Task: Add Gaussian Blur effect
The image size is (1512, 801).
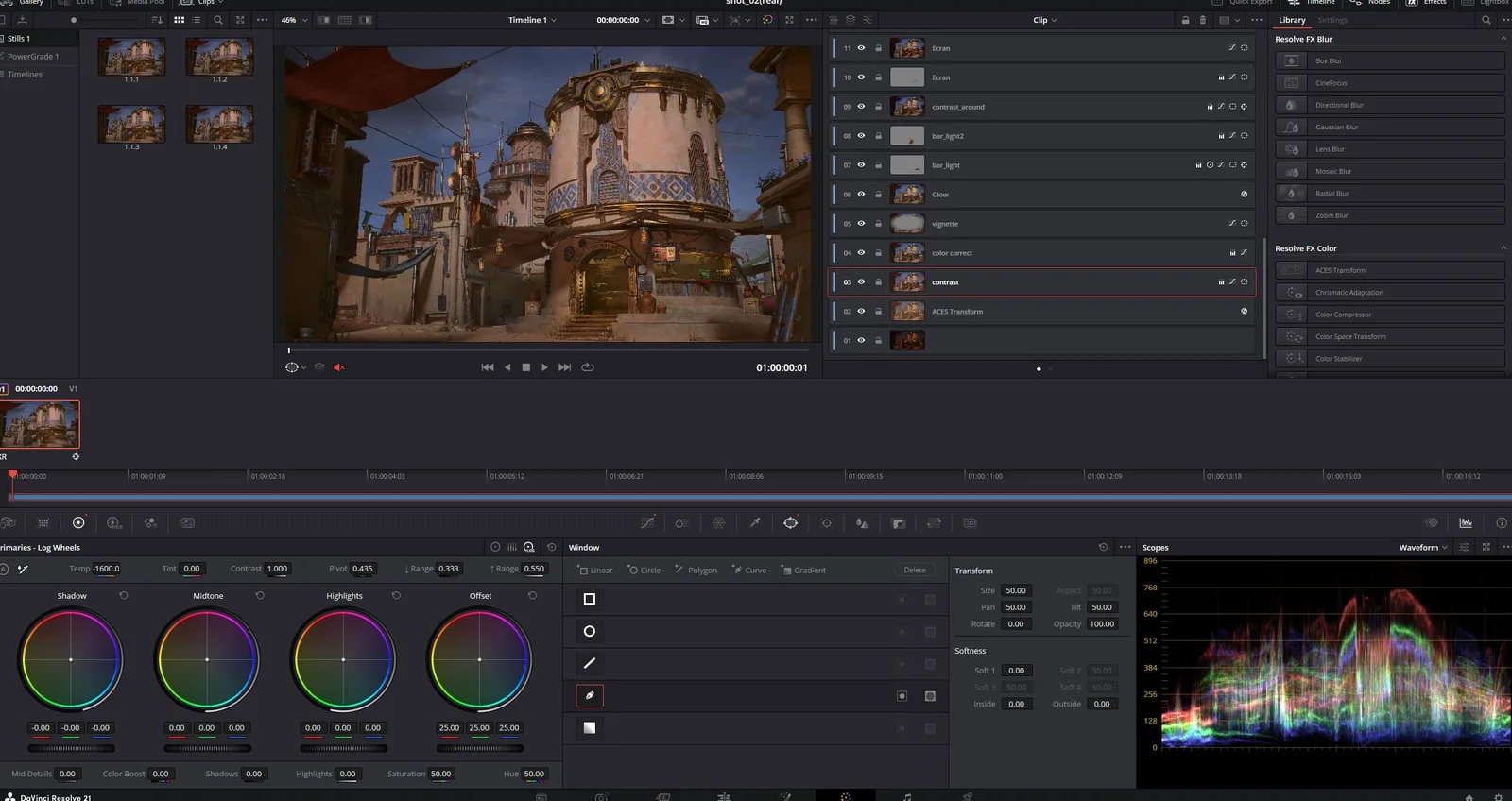Action: 1389,128
